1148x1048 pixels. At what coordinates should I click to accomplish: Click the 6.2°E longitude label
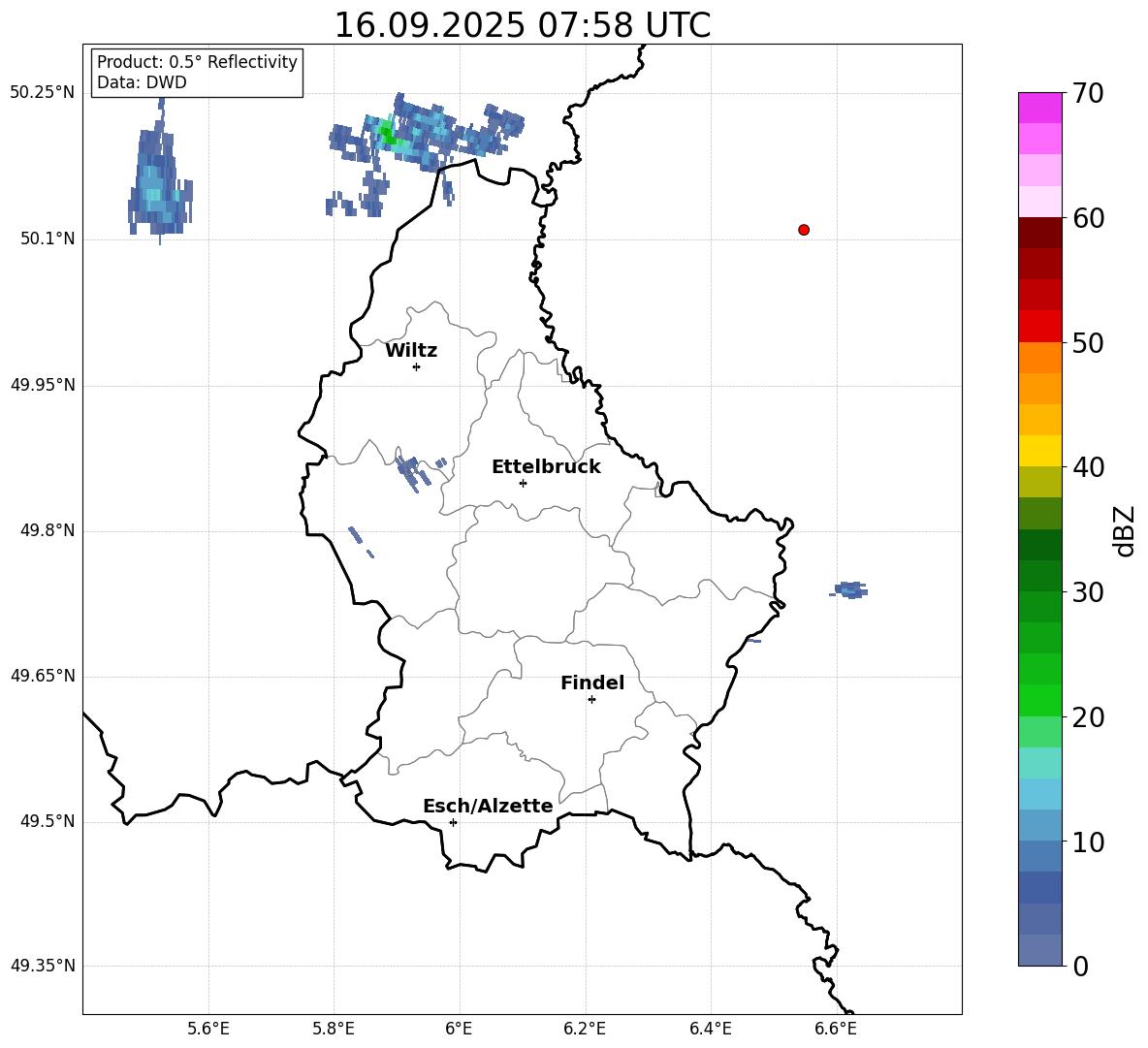(585, 1029)
